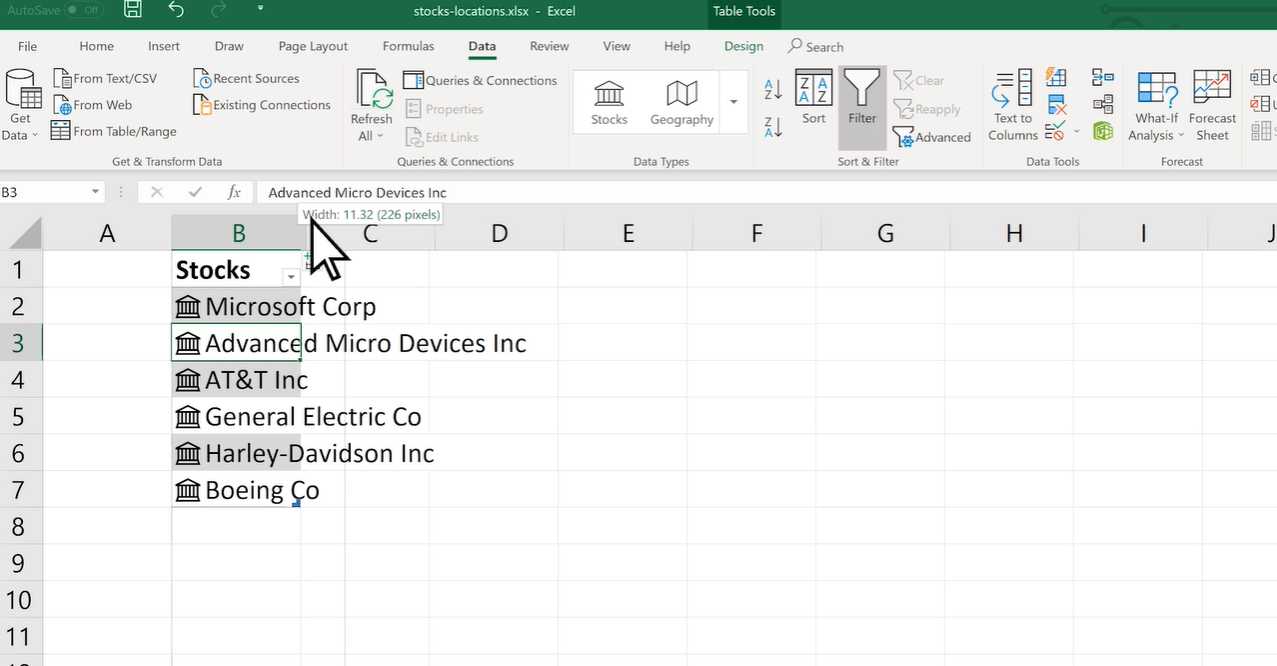Image resolution: width=1277 pixels, height=666 pixels.
Task: Select row 5 header
Action: (x=21, y=416)
